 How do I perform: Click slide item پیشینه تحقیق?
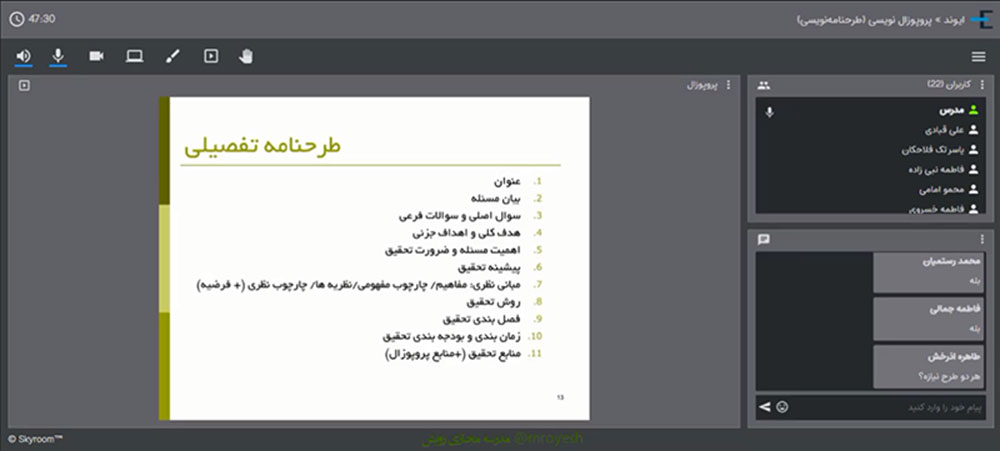(490, 267)
